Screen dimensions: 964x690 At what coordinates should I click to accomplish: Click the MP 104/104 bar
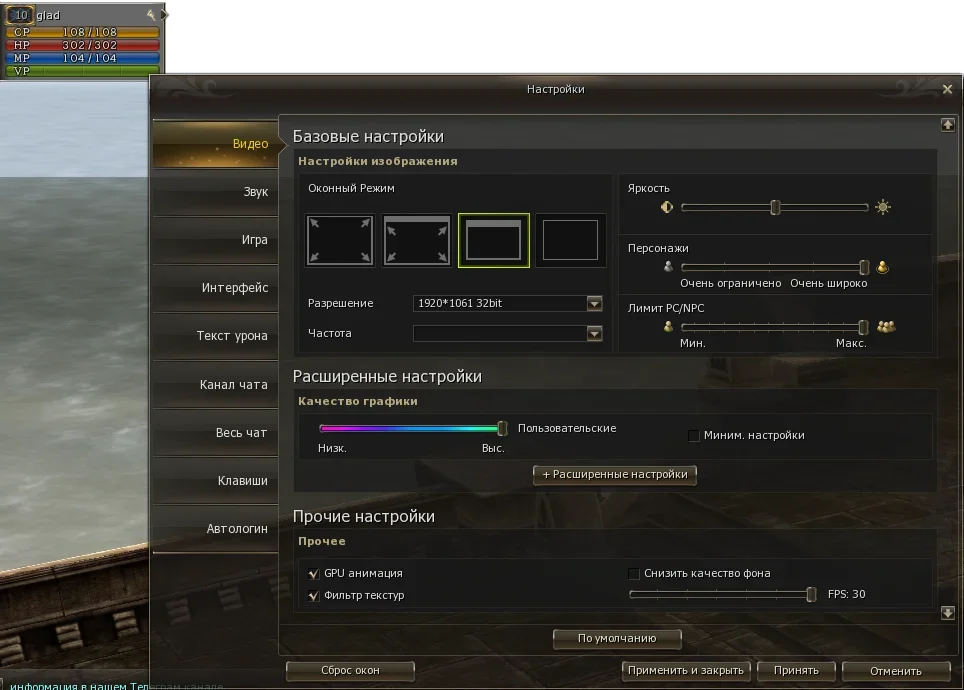[x=82, y=58]
